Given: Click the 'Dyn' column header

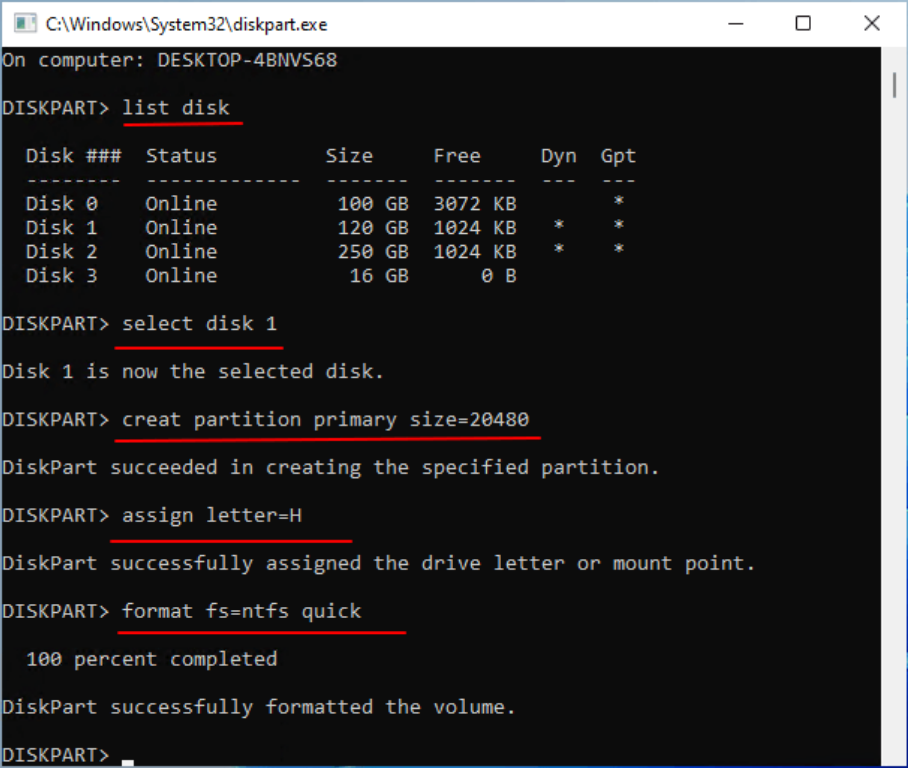Looking at the screenshot, I should coord(559,156).
